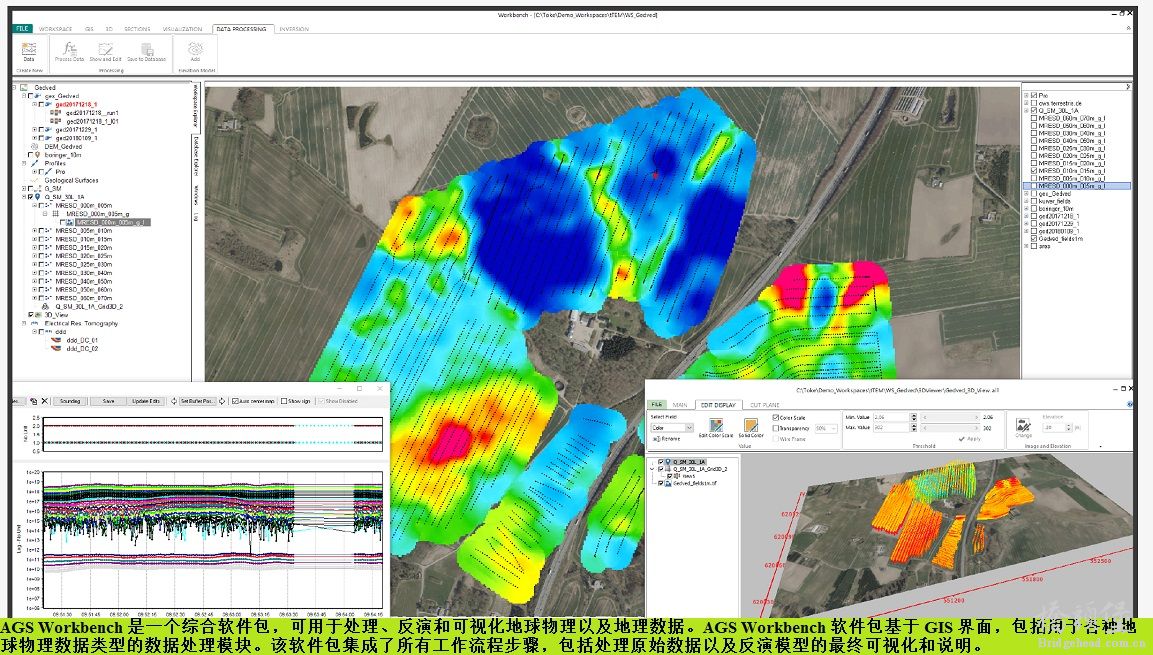Click the help icon in 3D viewer ribbon

pos(1129,404)
